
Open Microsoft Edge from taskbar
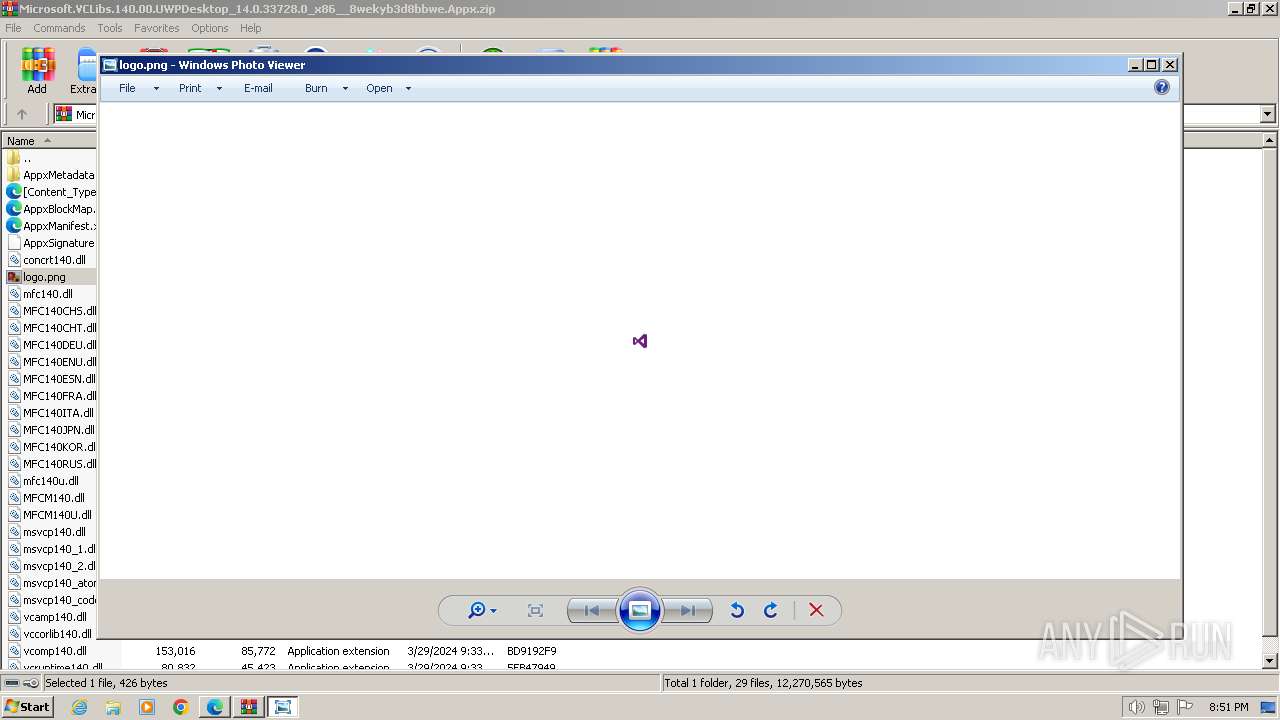point(215,707)
